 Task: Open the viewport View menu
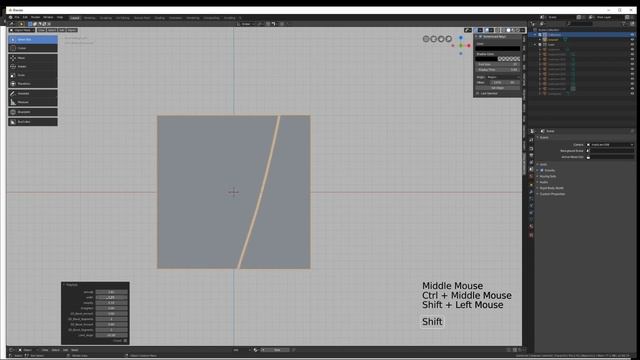41,30
